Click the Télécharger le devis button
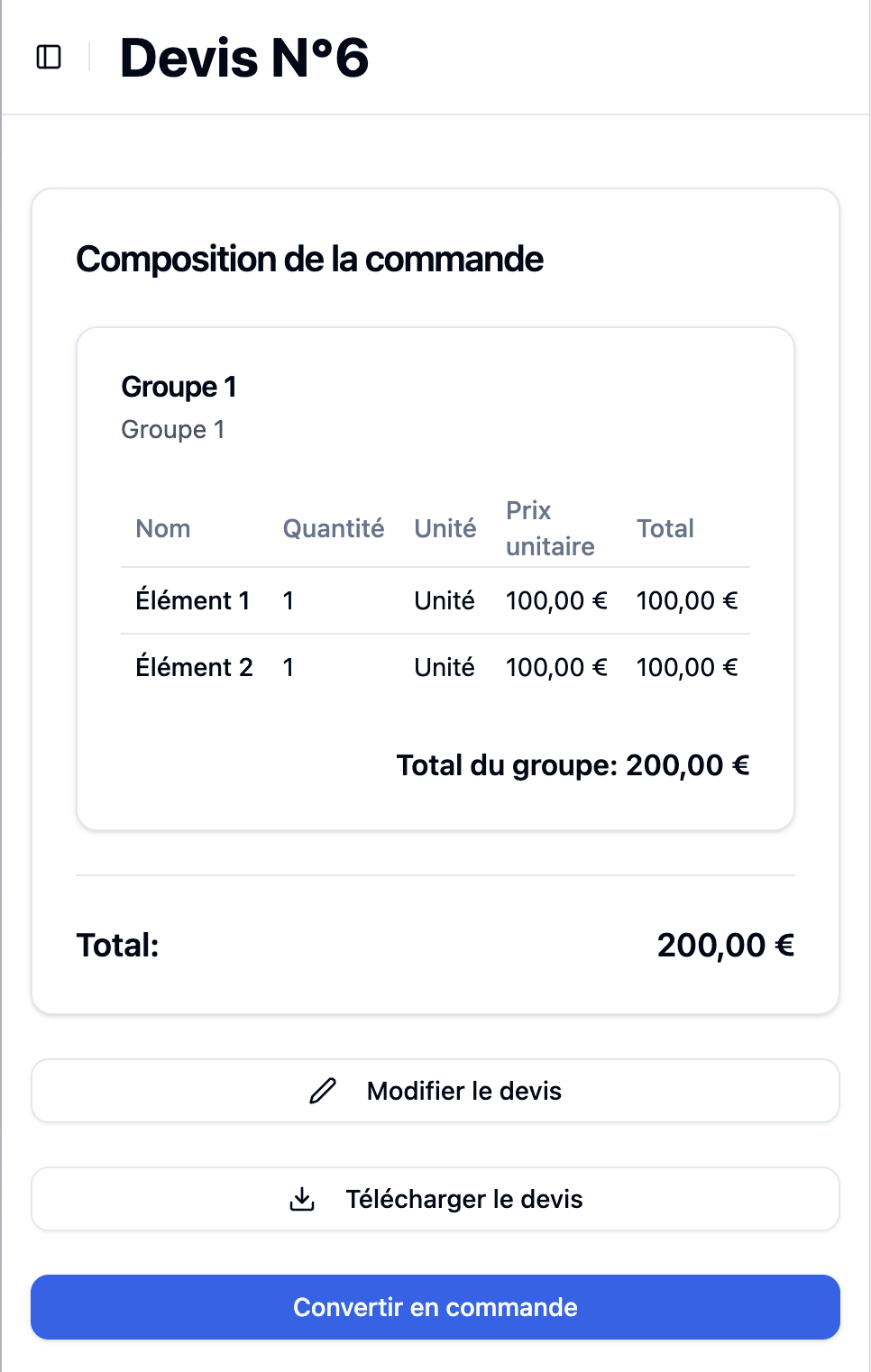871x1372 pixels. coord(435,1199)
